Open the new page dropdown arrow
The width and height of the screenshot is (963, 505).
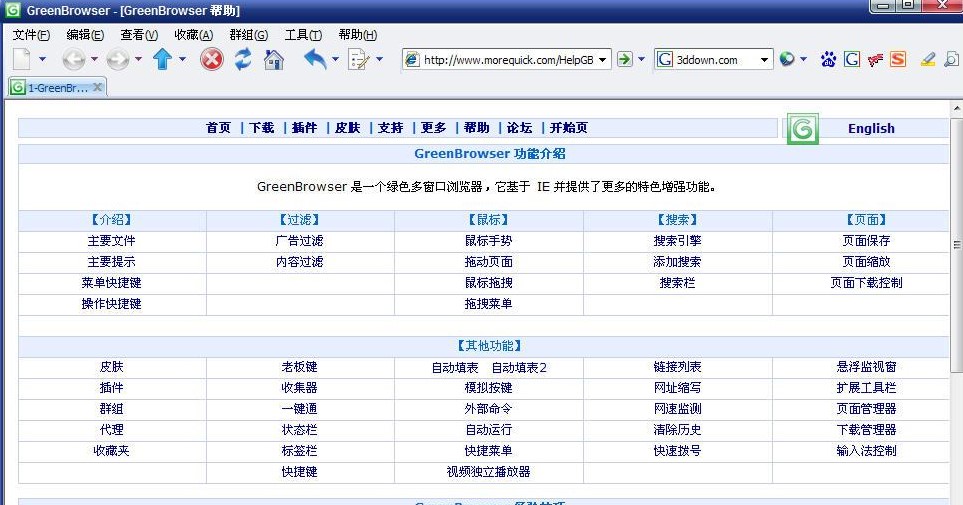coord(42,59)
